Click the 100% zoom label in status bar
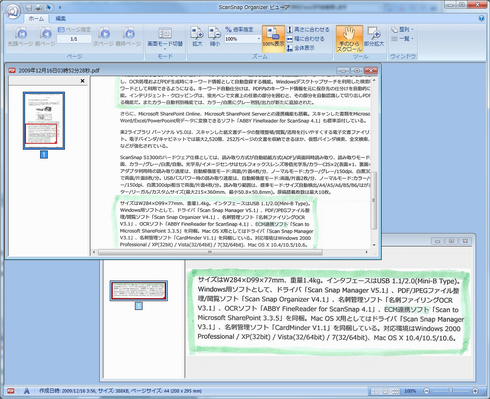The width and height of the screenshot is (490, 399). (410, 391)
